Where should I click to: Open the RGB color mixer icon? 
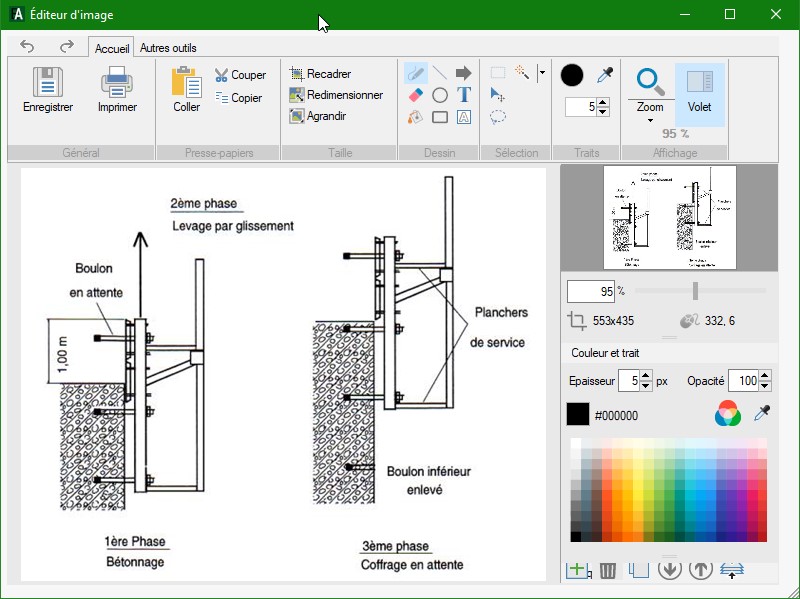(728, 414)
